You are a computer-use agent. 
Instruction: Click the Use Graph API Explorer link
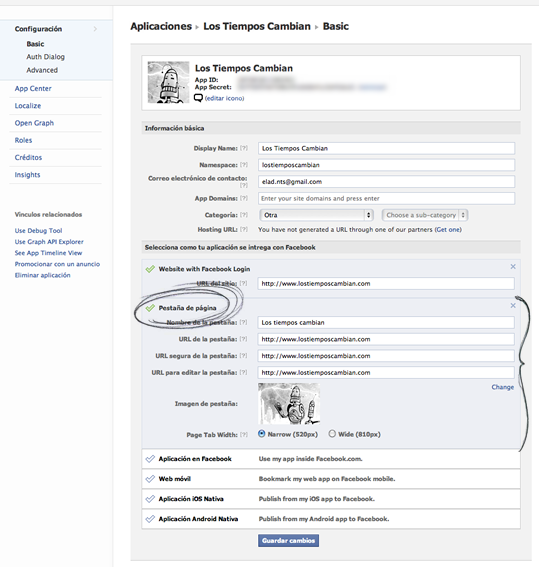pos(49,242)
